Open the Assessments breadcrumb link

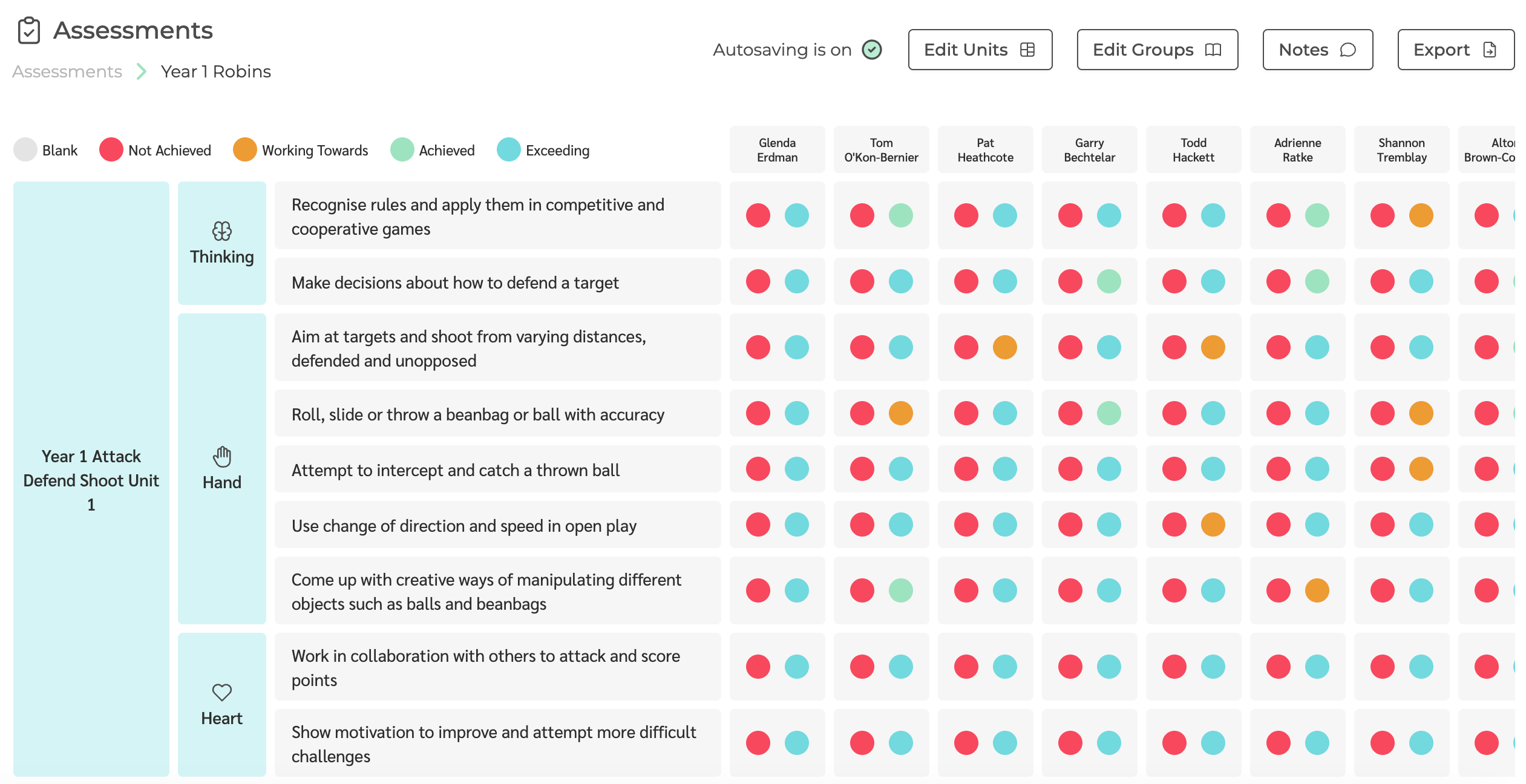pos(67,71)
